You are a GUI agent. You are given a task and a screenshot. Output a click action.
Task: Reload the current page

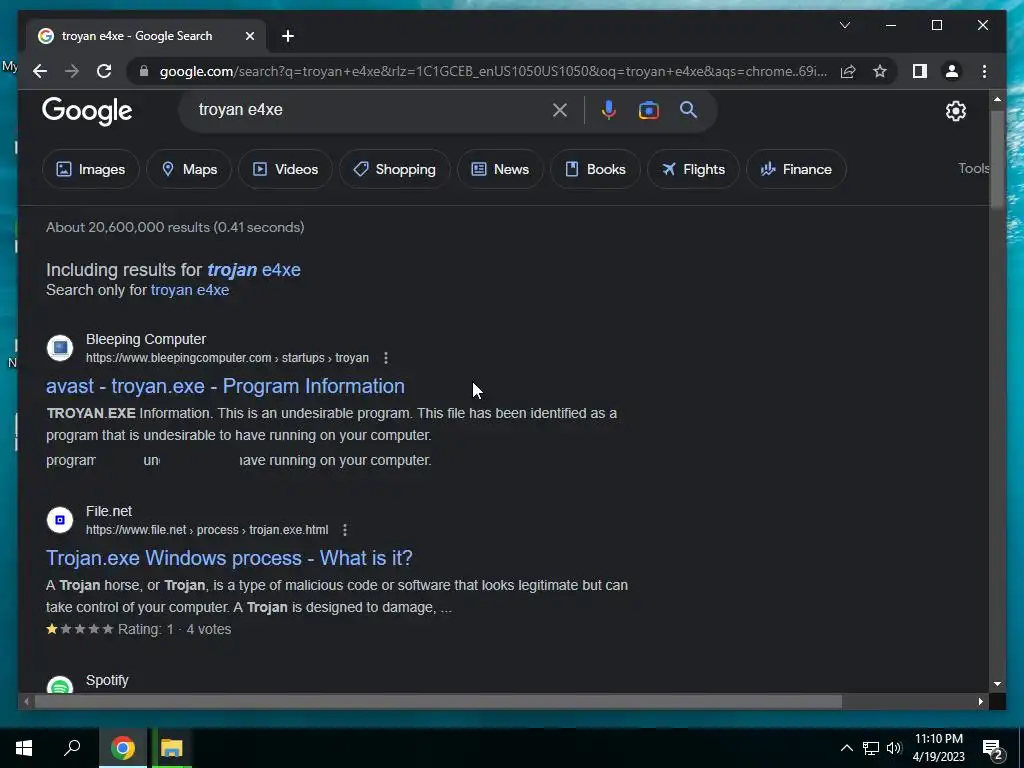[104, 71]
